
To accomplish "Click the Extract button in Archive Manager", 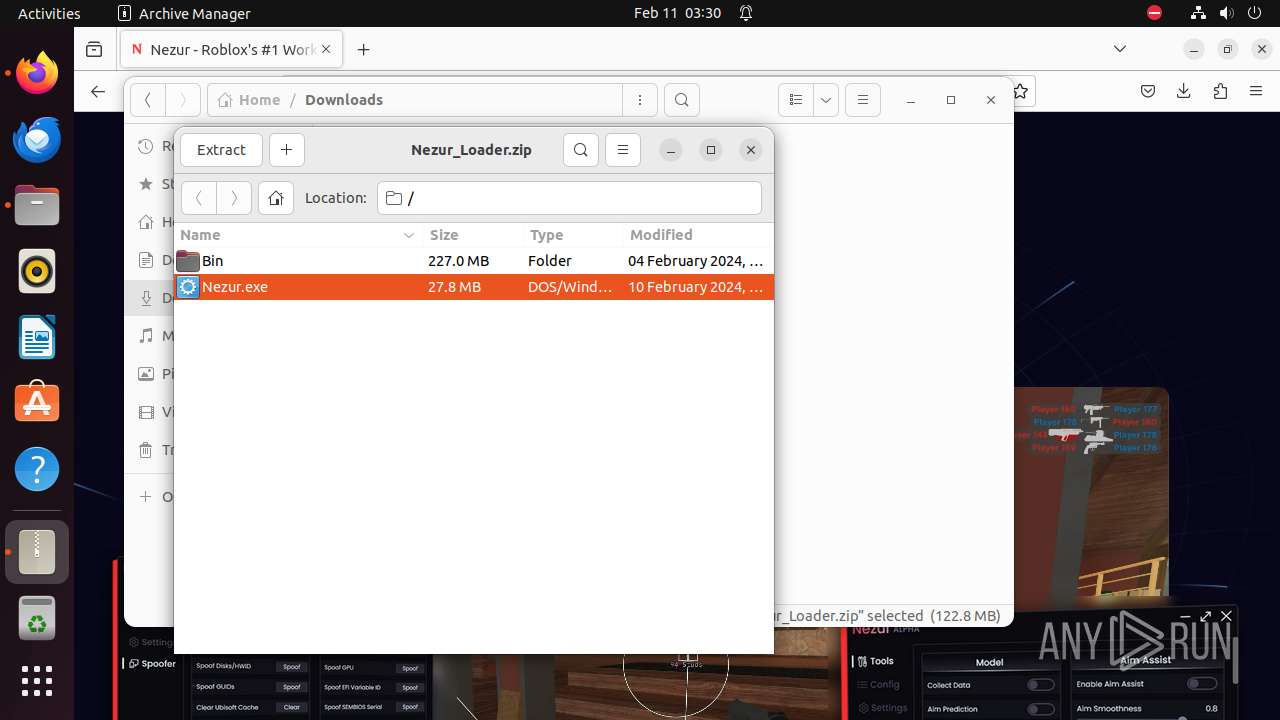I will click(x=221, y=150).
